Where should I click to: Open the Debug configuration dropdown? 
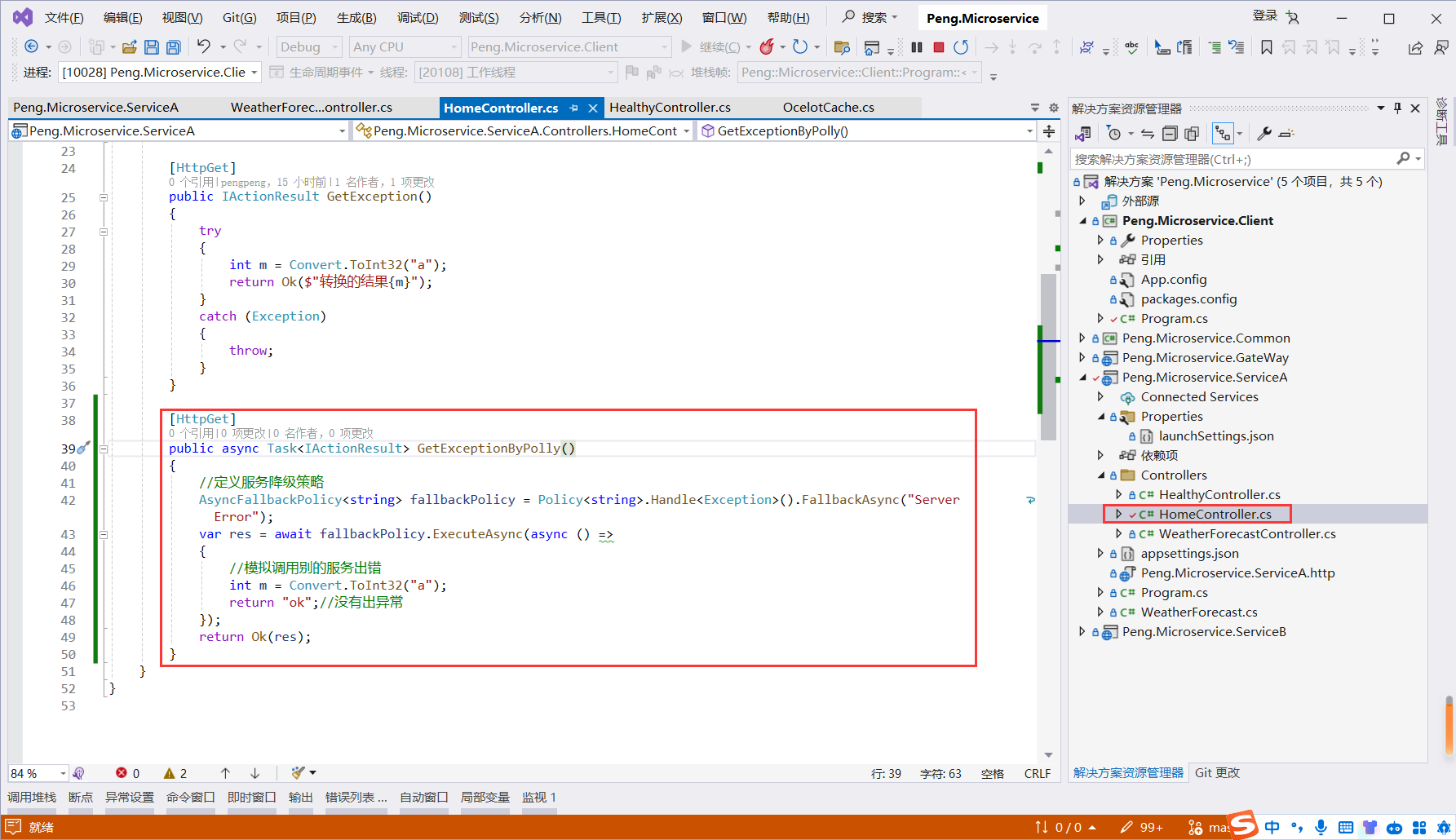(x=309, y=47)
